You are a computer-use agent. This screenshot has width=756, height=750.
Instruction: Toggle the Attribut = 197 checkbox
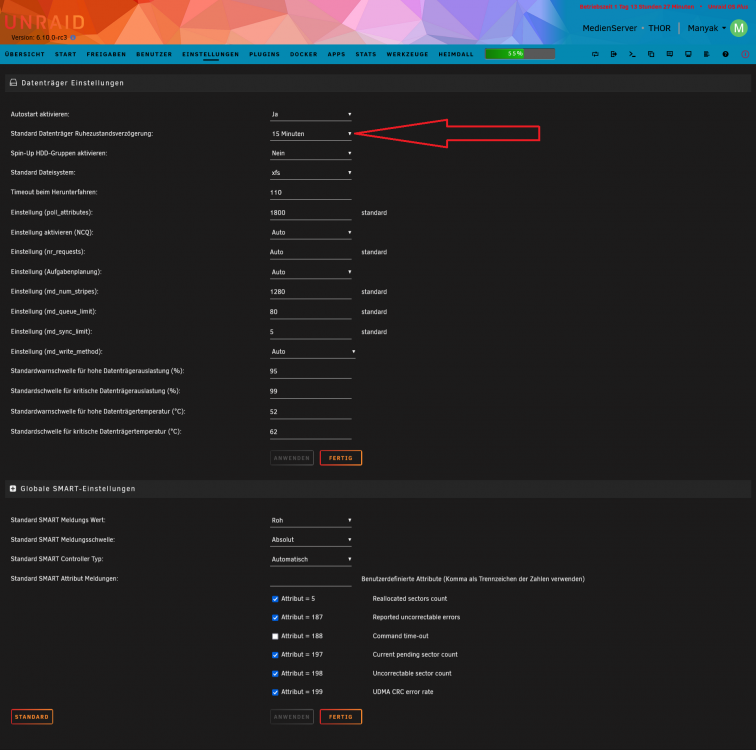275,655
